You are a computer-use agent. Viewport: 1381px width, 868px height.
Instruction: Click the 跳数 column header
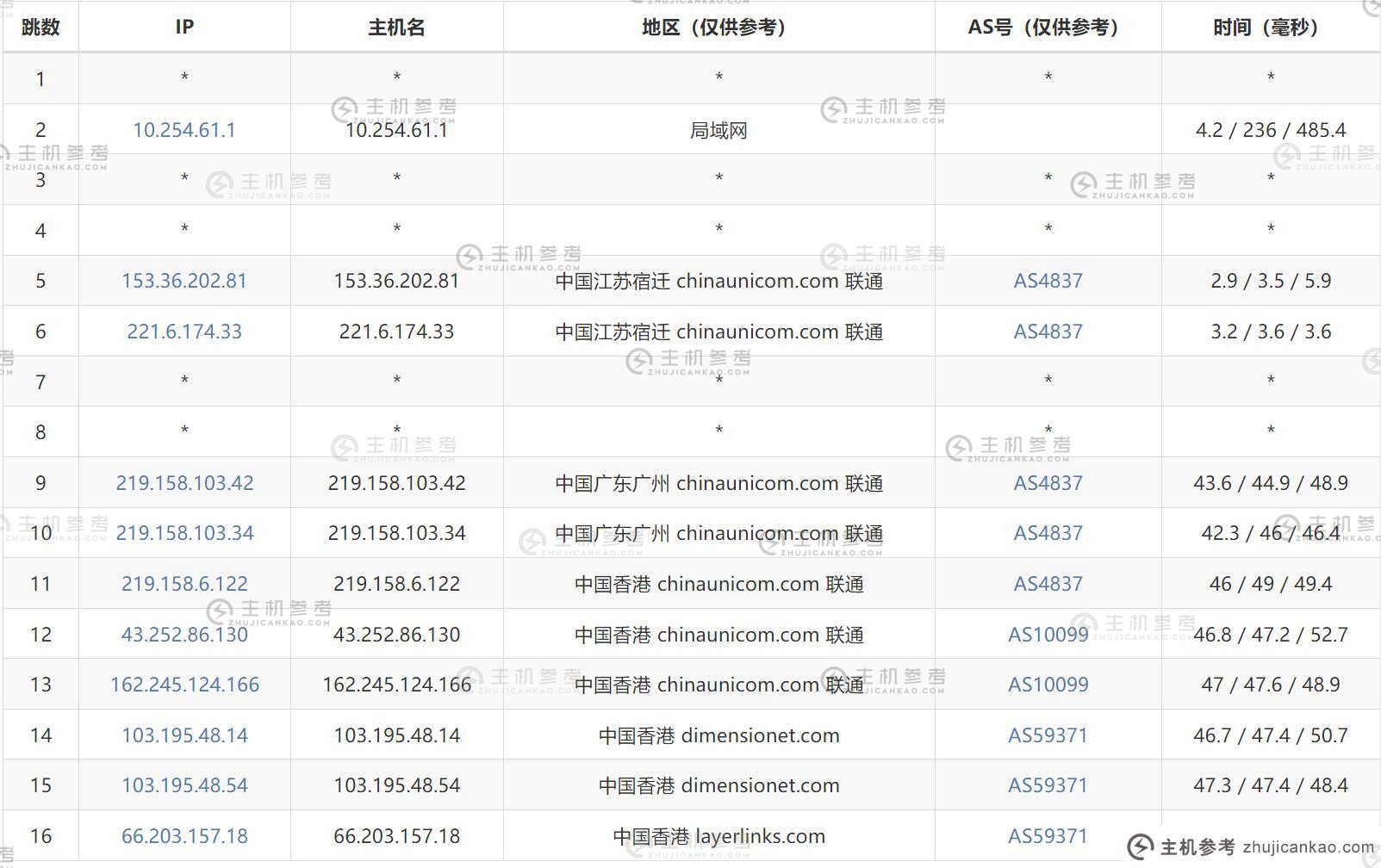[x=40, y=27]
